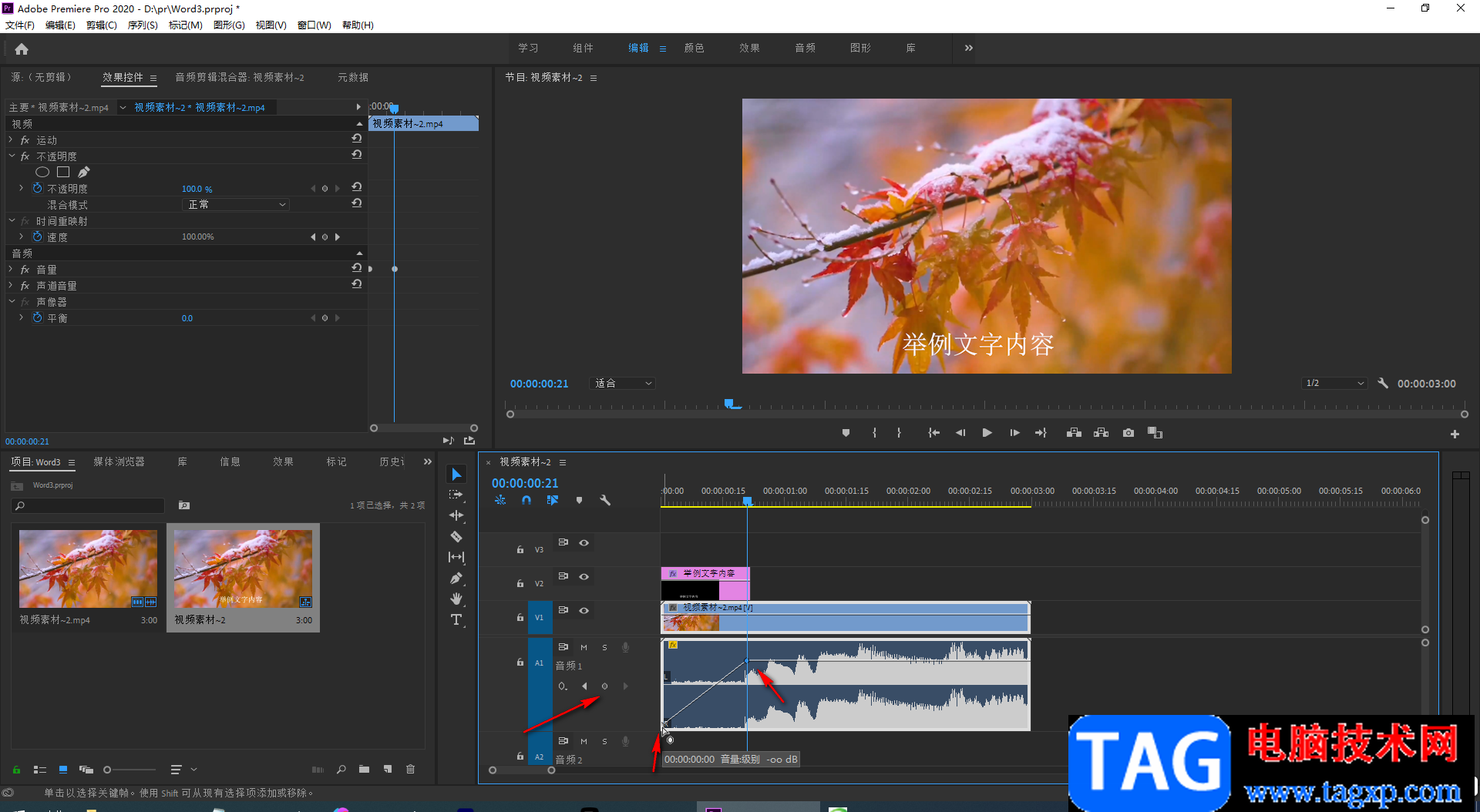Step forward one frame
Viewport: 1480px width, 812px height.
click(1014, 433)
